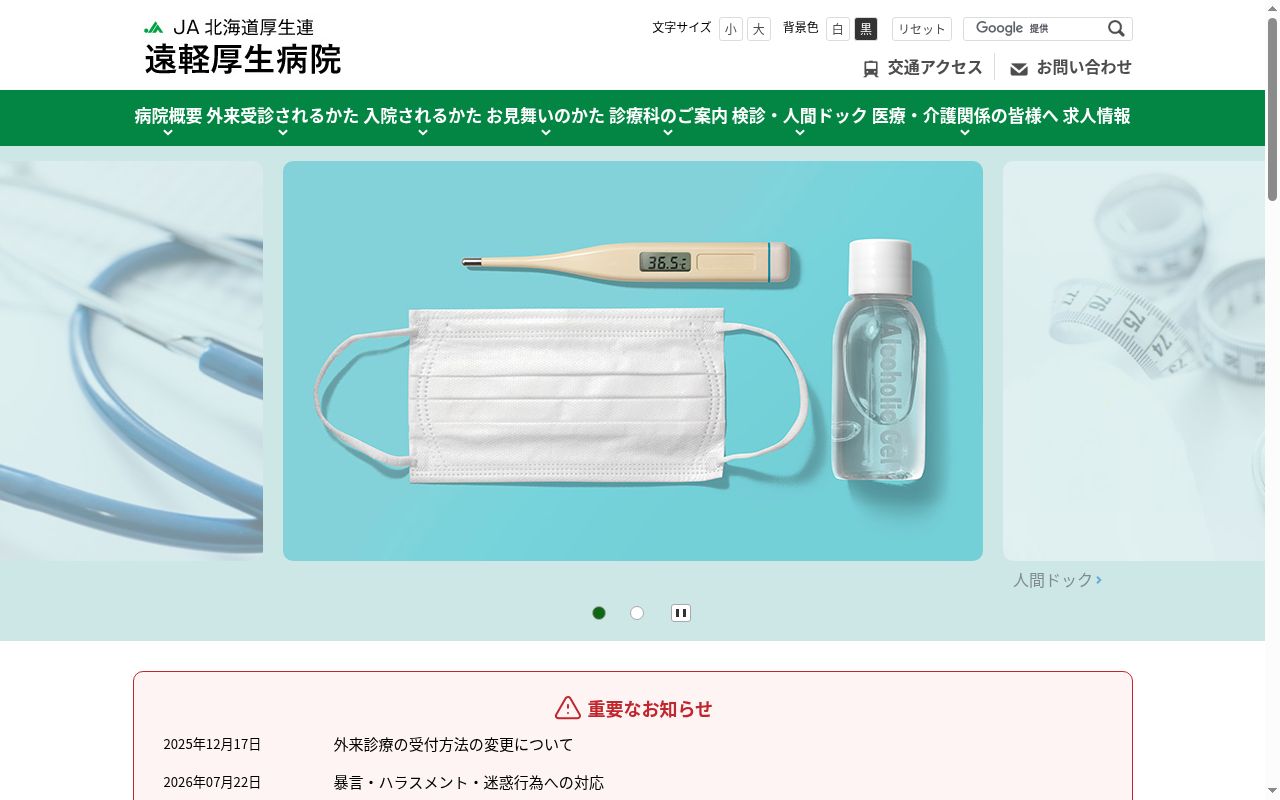Screen dimensions: 1280x800
Task: Click the リセット button
Action: click(x=922, y=29)
